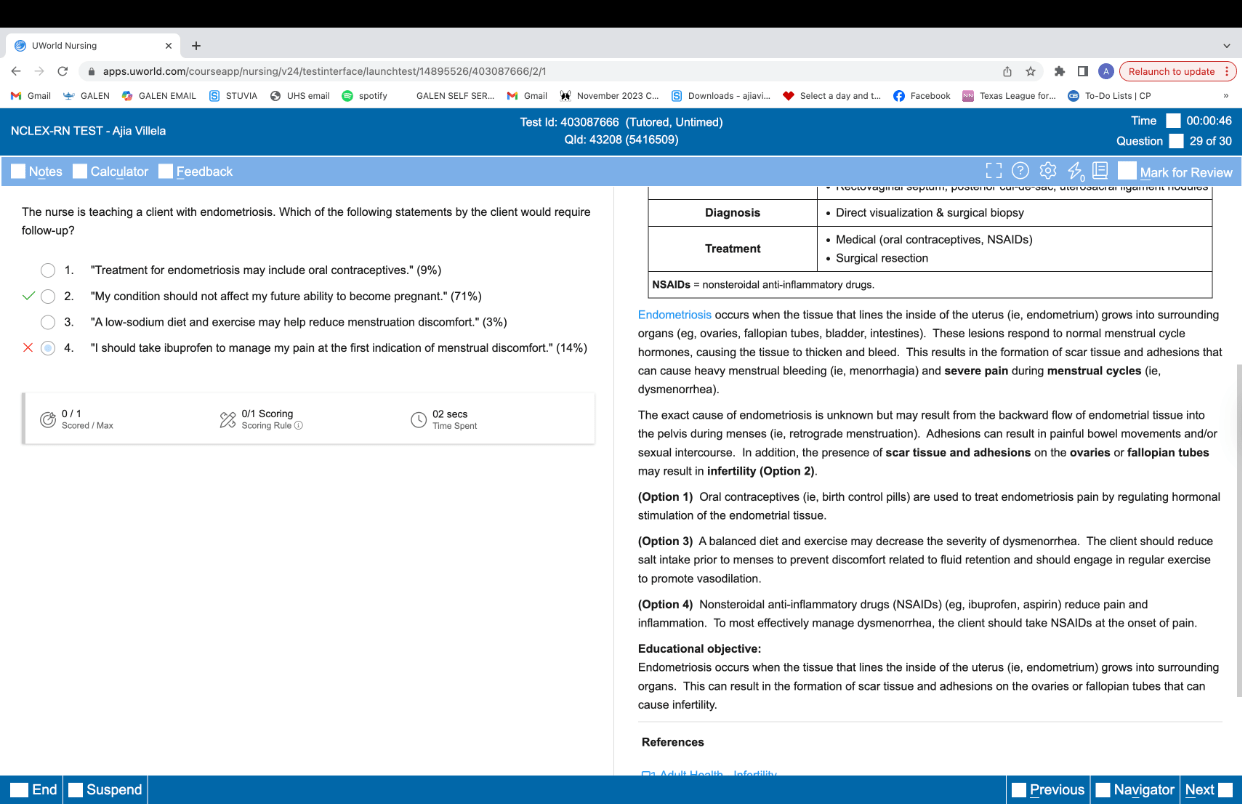This screenshot has height=804, width=1242.
Task: Toggle the browser side panel icon
Action: coord(1082,71)
